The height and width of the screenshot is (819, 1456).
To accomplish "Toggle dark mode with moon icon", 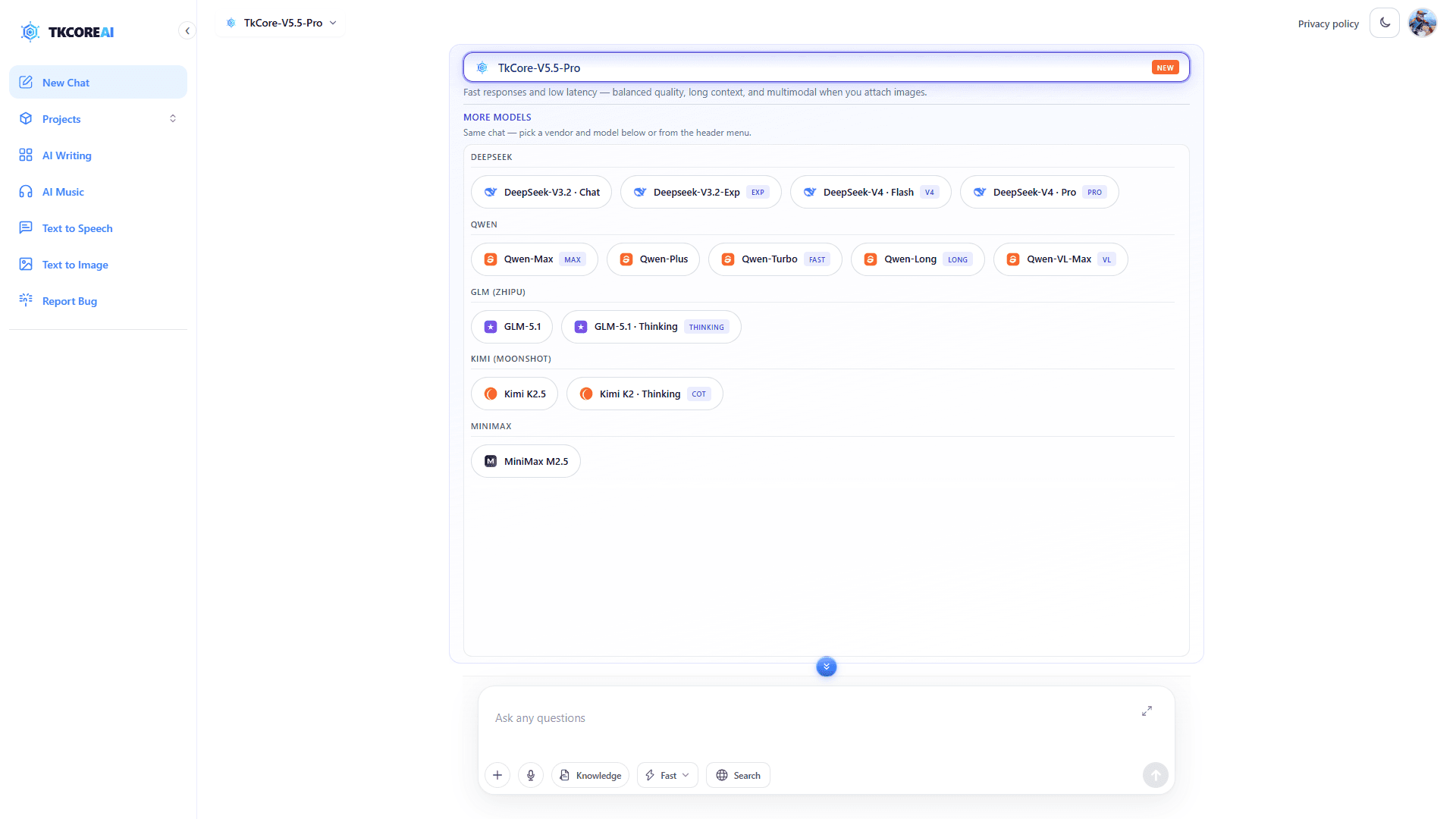I will (x=1385, y=24).
